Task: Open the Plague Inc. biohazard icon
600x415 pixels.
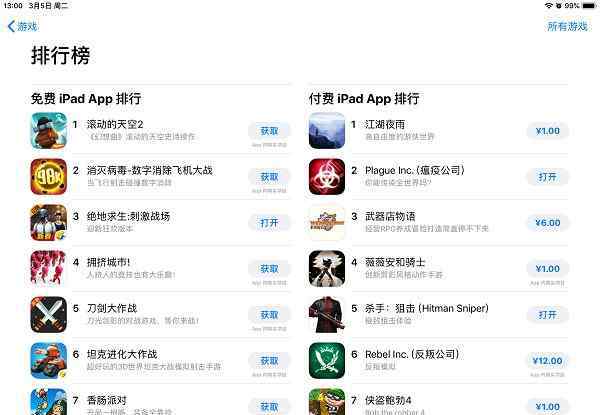Action: coord(327,177)
